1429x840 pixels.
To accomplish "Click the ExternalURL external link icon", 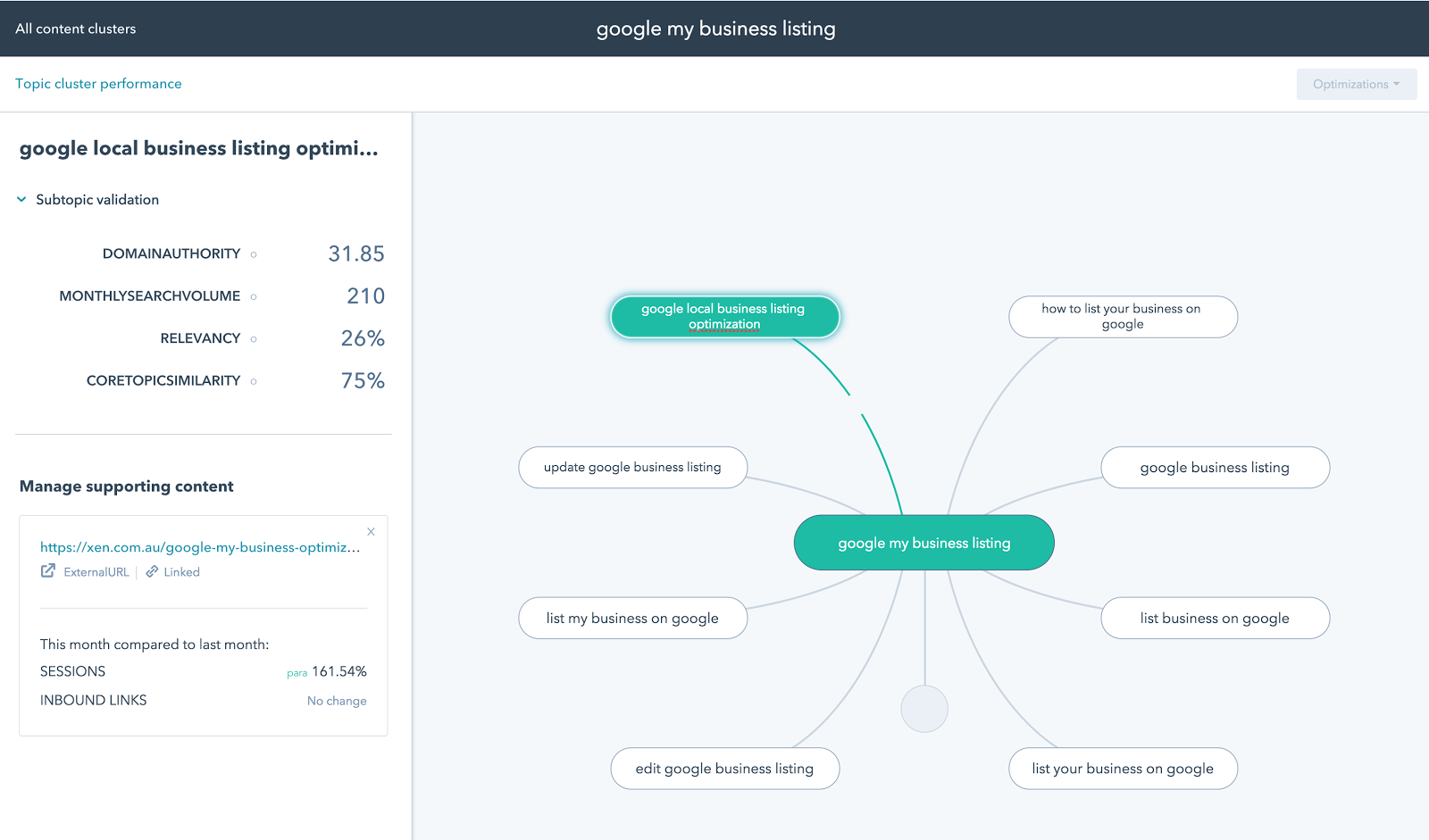I will [47, 571].
